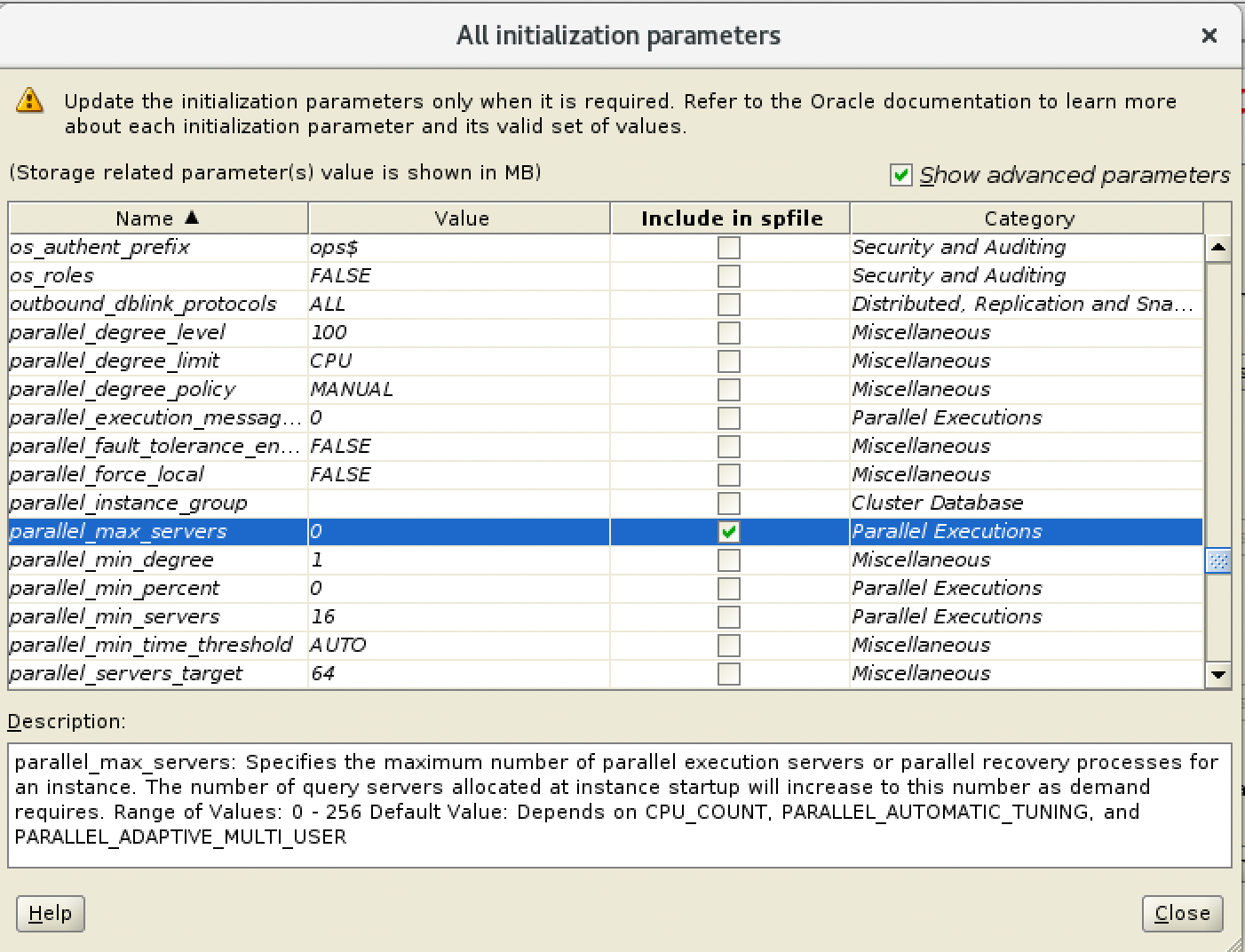Viewport: 1245px width, 952px height.
Task: Edit the AUTO value of parallel_min_time_threshold
Action: point(459,646)
